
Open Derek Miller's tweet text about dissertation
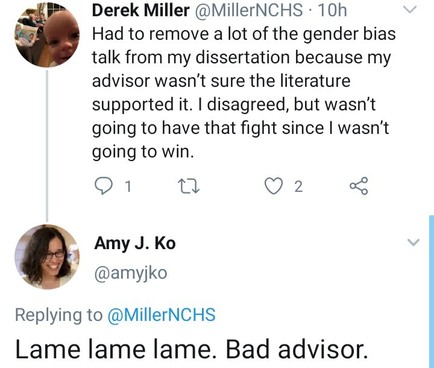244,93
